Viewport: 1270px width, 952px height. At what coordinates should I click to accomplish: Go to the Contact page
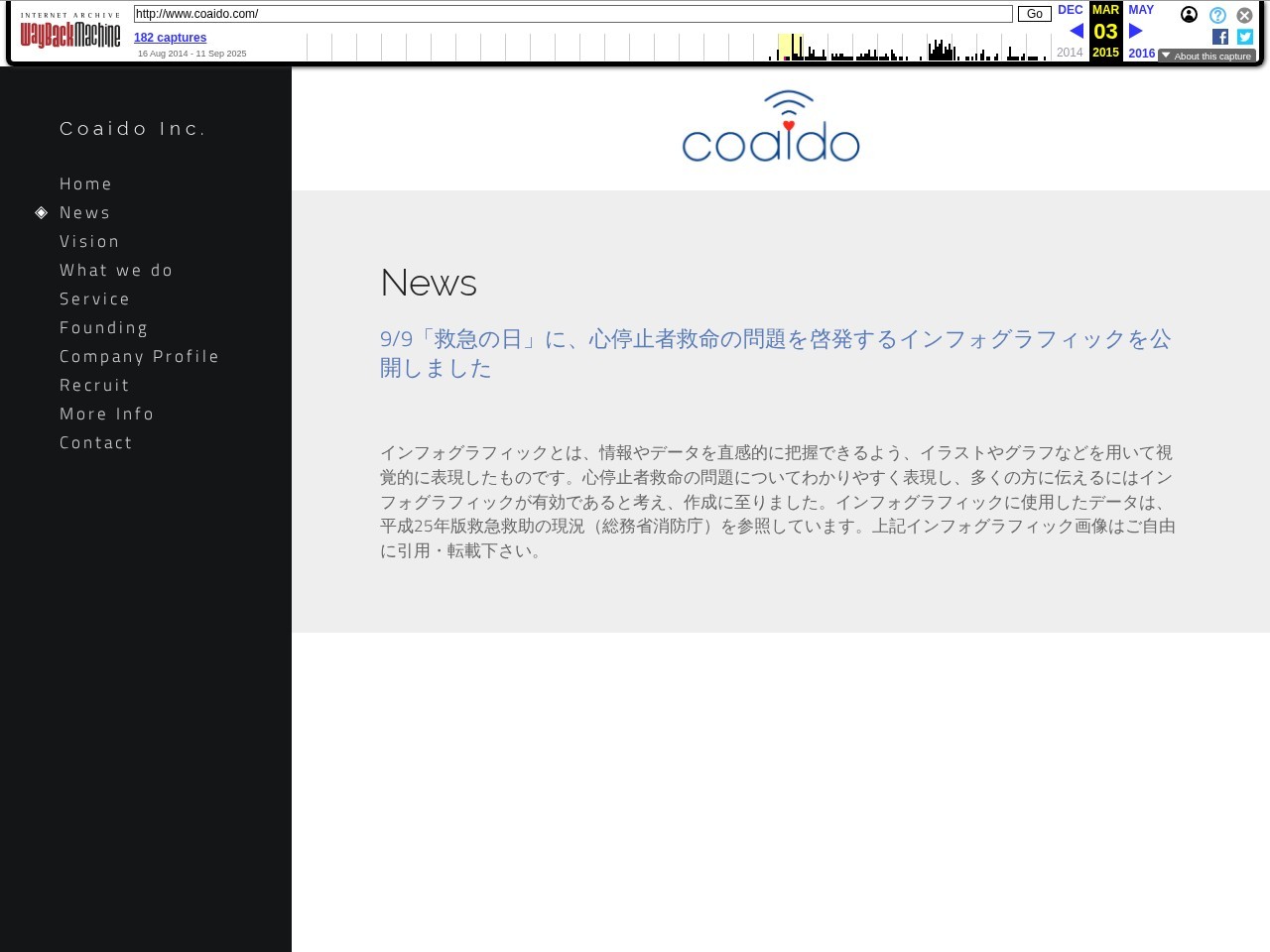tap(96, 443)
